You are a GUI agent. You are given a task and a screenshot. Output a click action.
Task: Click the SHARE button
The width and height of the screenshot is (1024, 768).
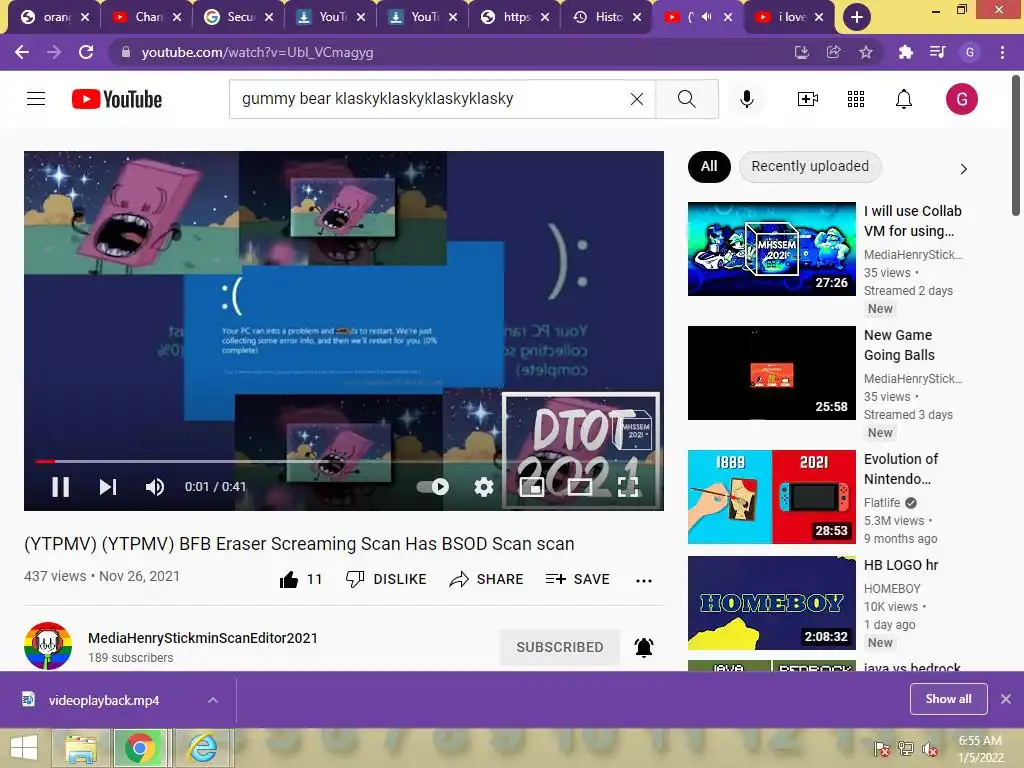coord(487,579)
